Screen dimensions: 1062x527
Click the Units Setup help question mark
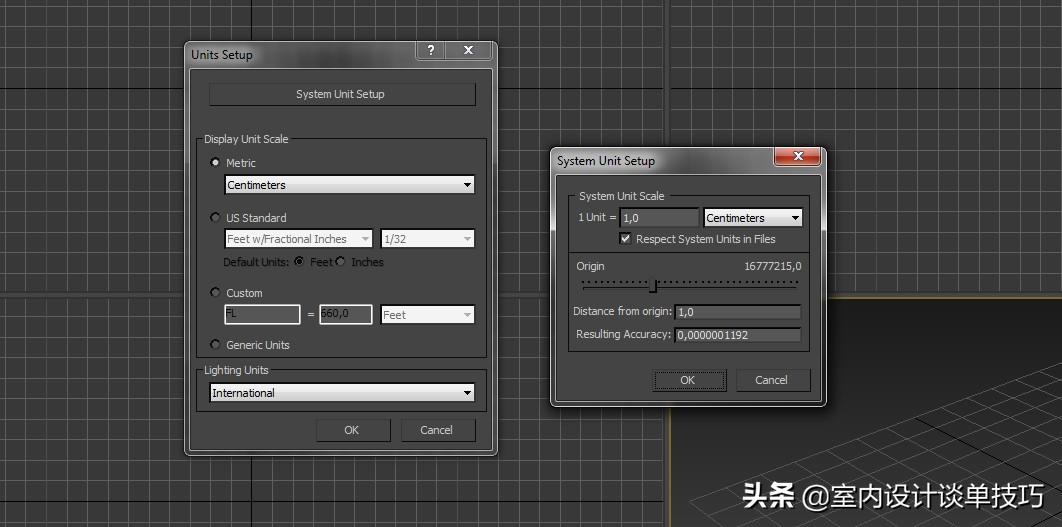point(431,51)
